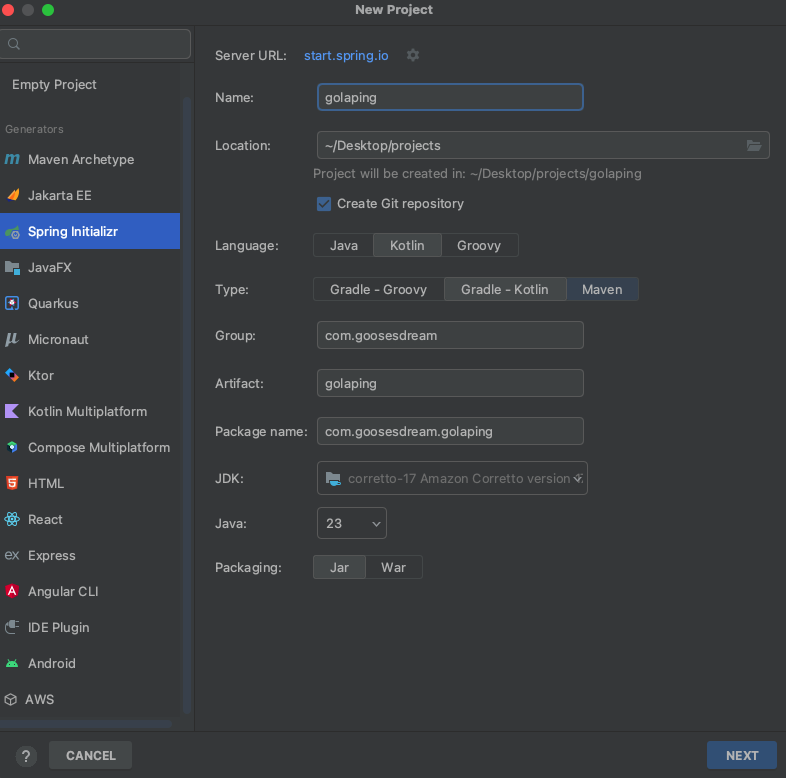This screenshot has height=778, width=786.
Task: Click the project Name field
Action: [450, 97]
